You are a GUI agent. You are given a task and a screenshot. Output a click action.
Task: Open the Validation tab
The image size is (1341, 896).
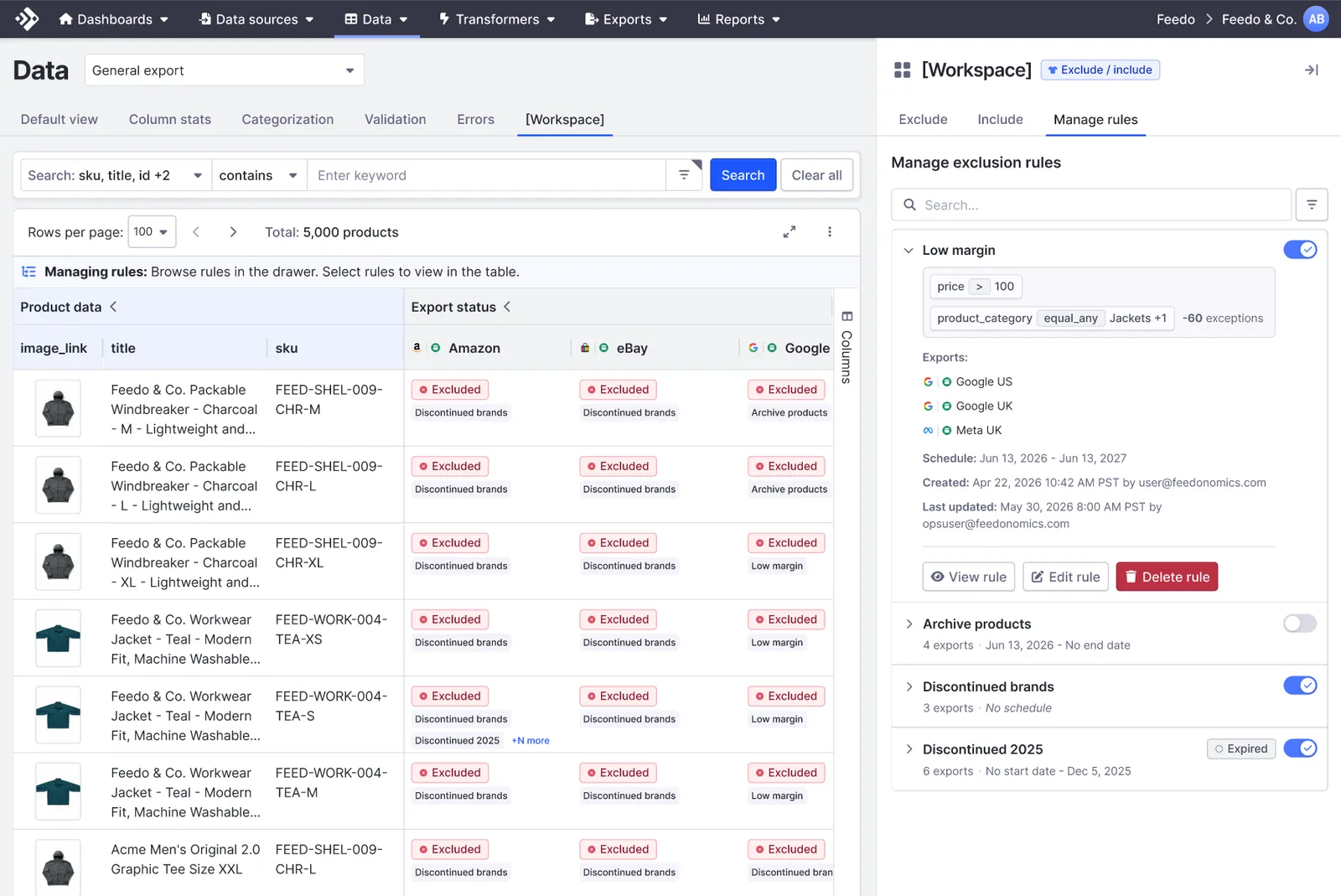pos(395,119)
